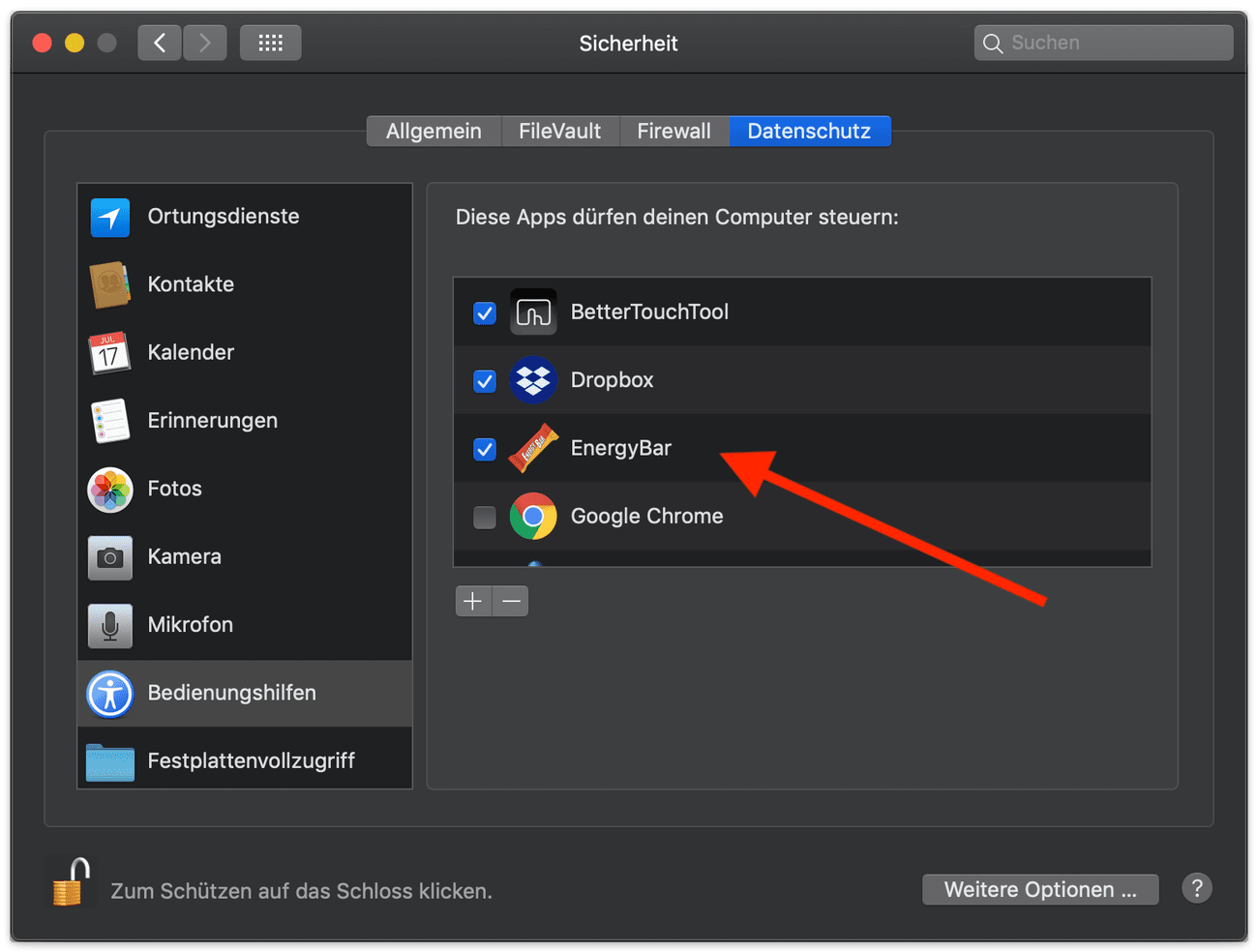
Task: Open the Firewall tab
Action: [674, 132]
